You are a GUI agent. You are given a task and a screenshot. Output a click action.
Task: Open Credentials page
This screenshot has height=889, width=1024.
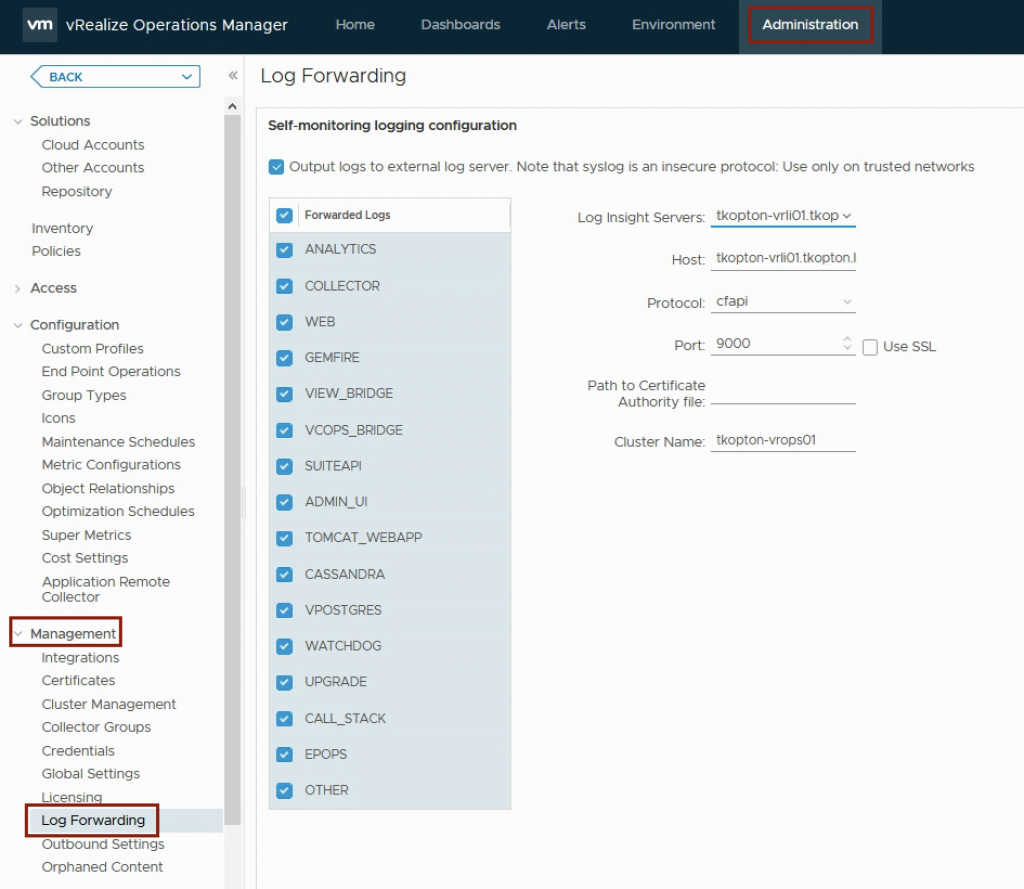(78, 751)
